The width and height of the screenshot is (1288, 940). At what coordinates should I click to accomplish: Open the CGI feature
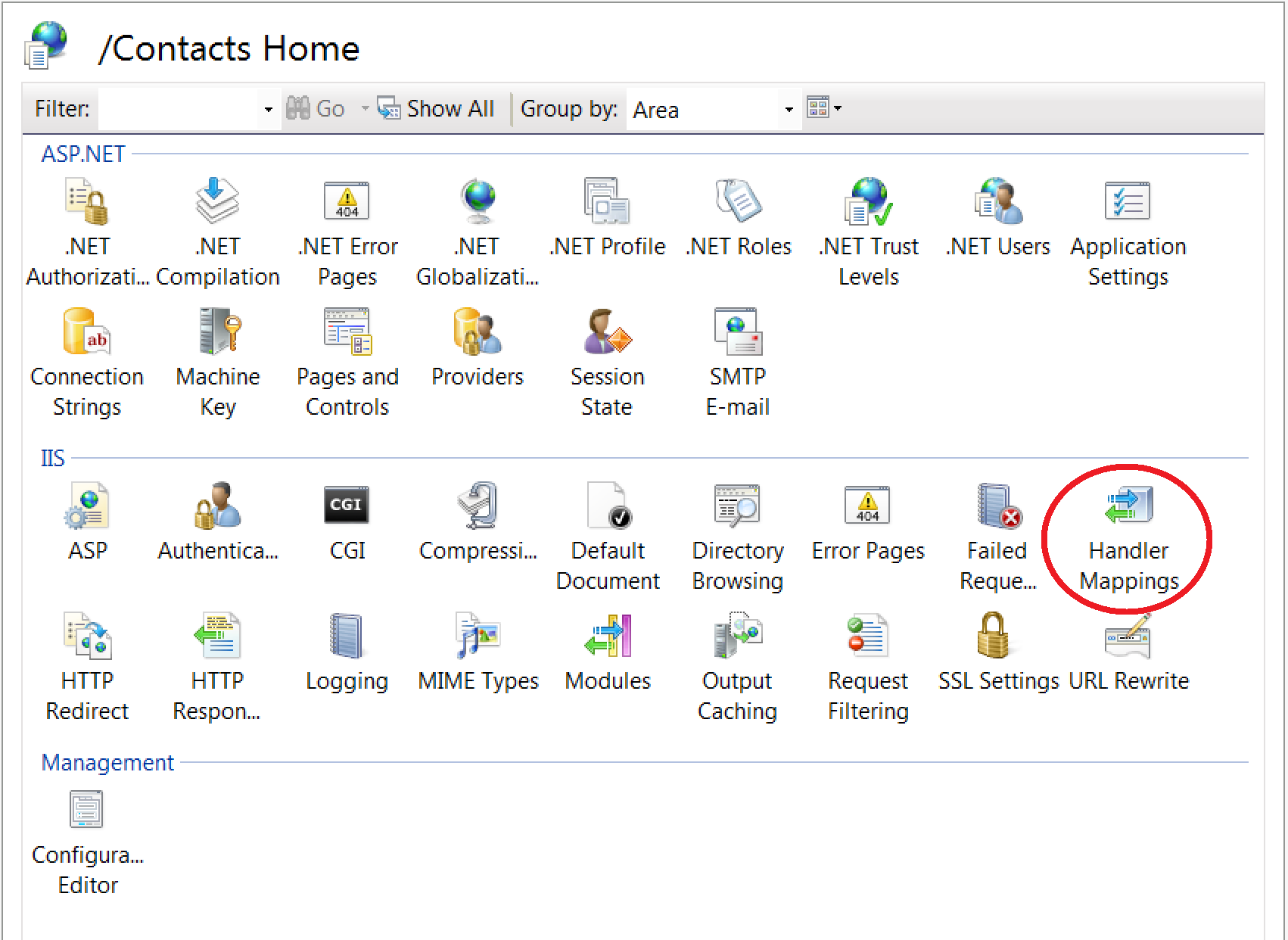pos(347,522)
